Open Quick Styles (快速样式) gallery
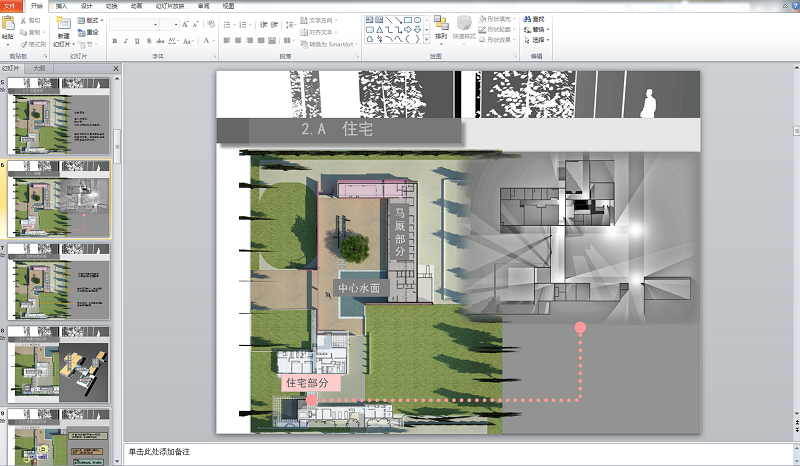This screenshot has width=800, height=466. pyautogui.click(x=464, y=24)
